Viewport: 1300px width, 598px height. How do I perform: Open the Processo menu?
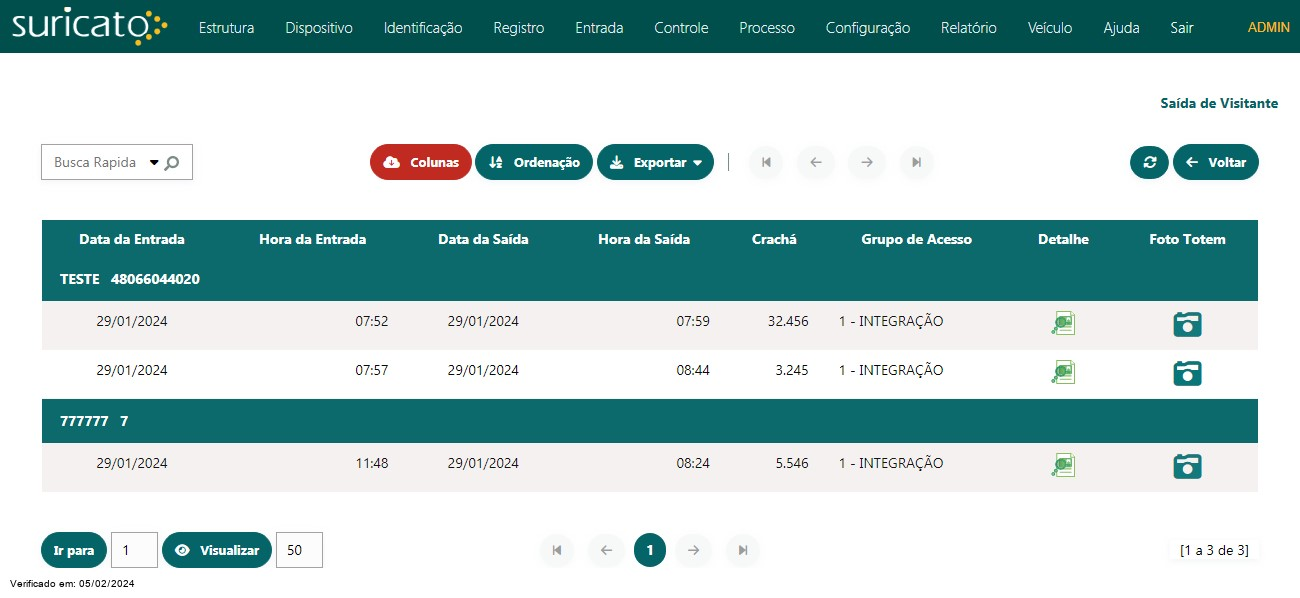[x=767, y=28]
